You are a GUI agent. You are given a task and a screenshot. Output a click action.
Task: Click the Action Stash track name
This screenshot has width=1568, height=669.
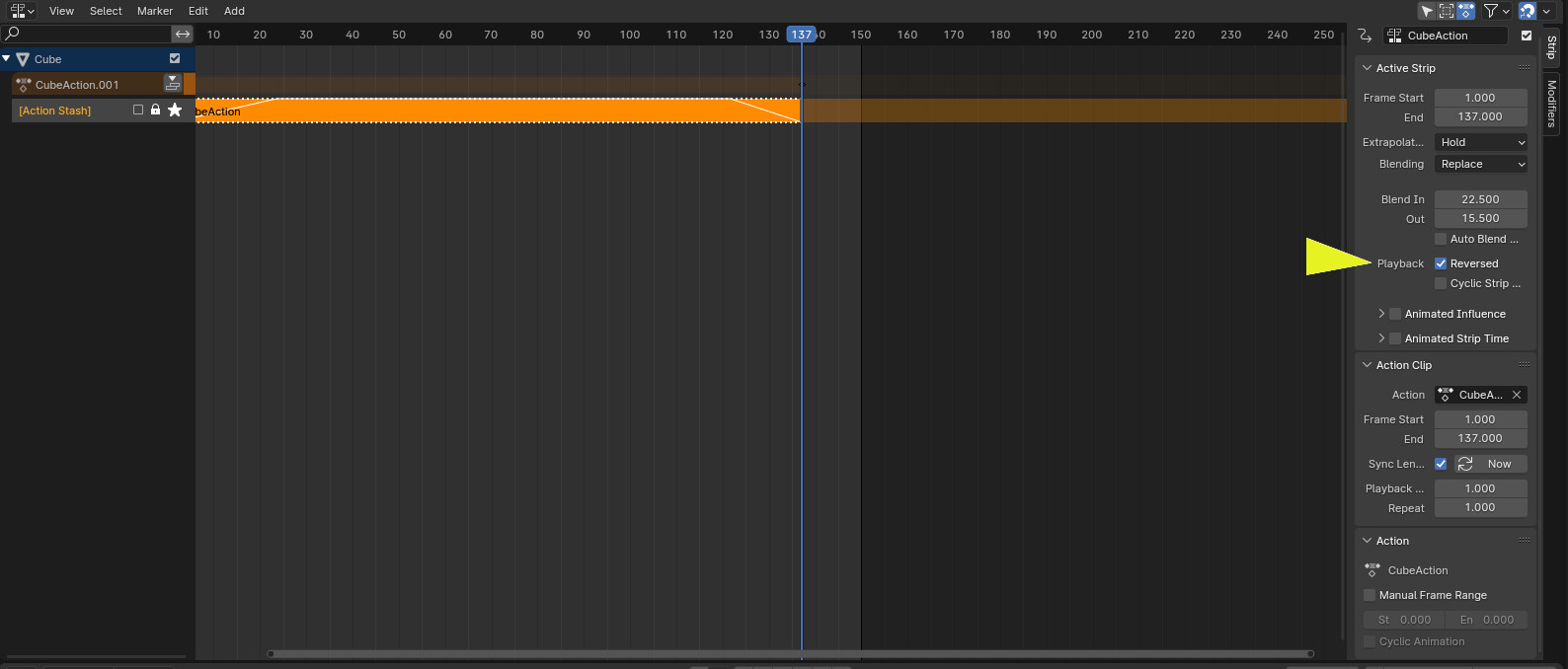[x=55, y=111]
